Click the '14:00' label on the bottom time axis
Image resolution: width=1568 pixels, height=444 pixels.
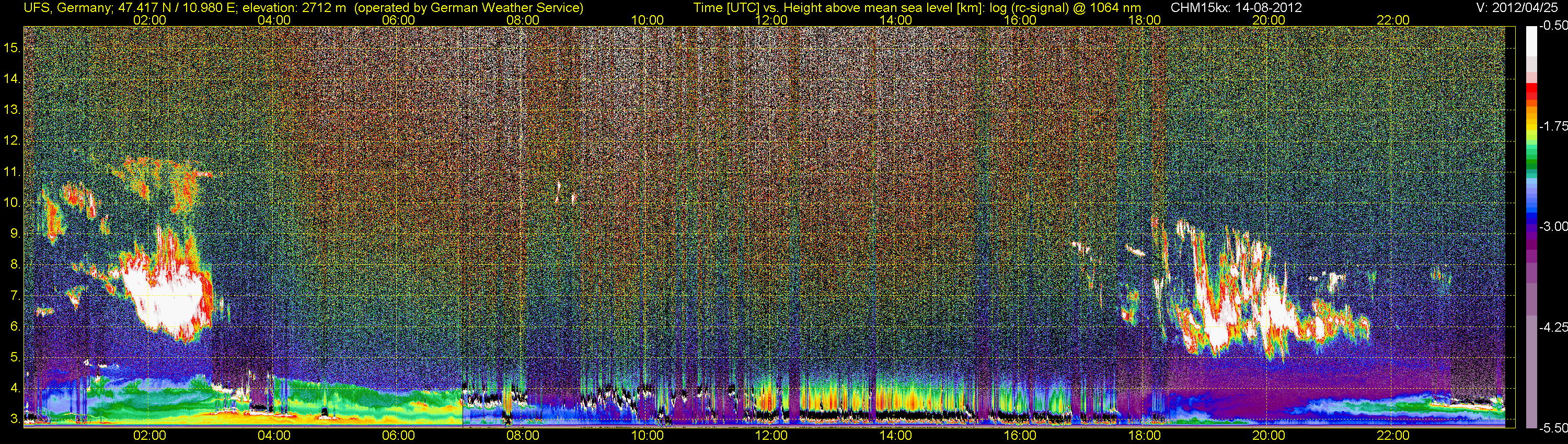tap(896, 436)
